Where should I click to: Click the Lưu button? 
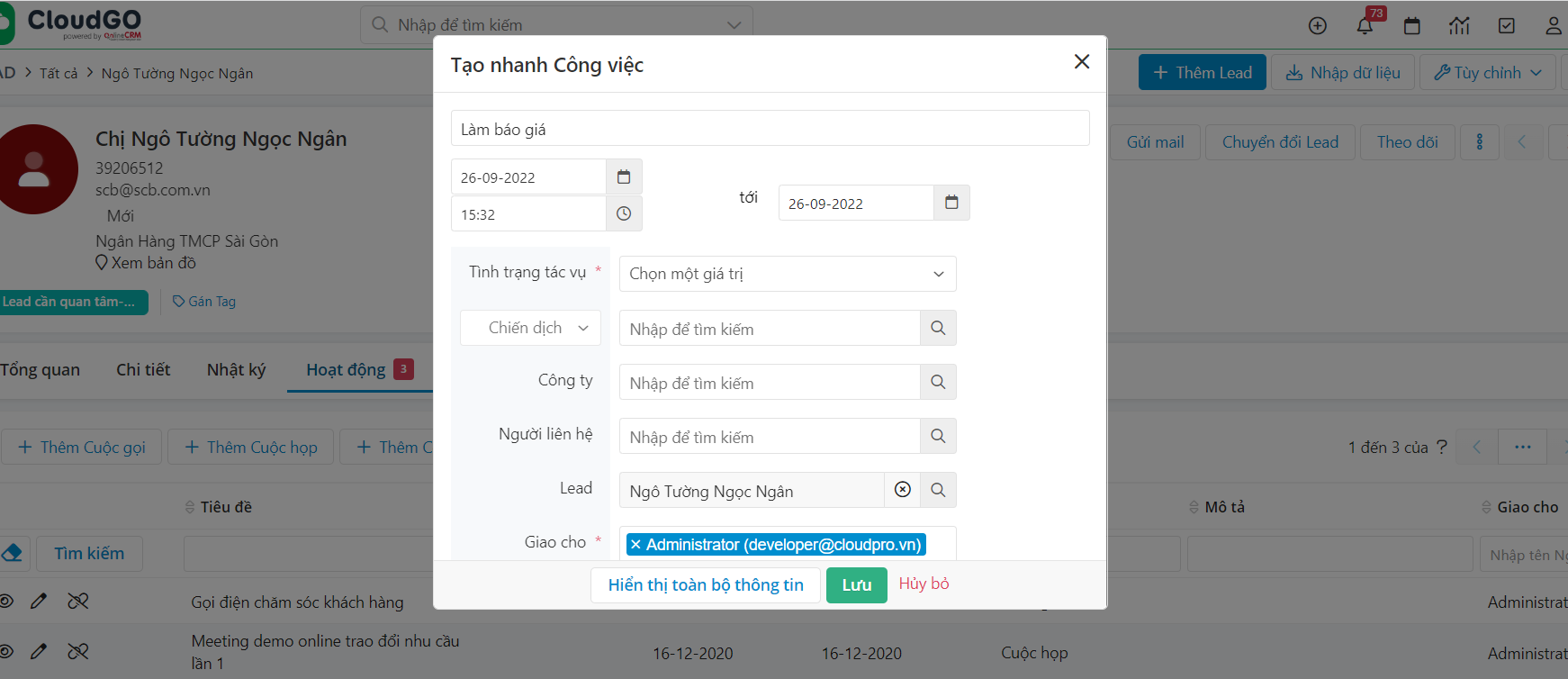pyautogui.click(x=857, y=584)
